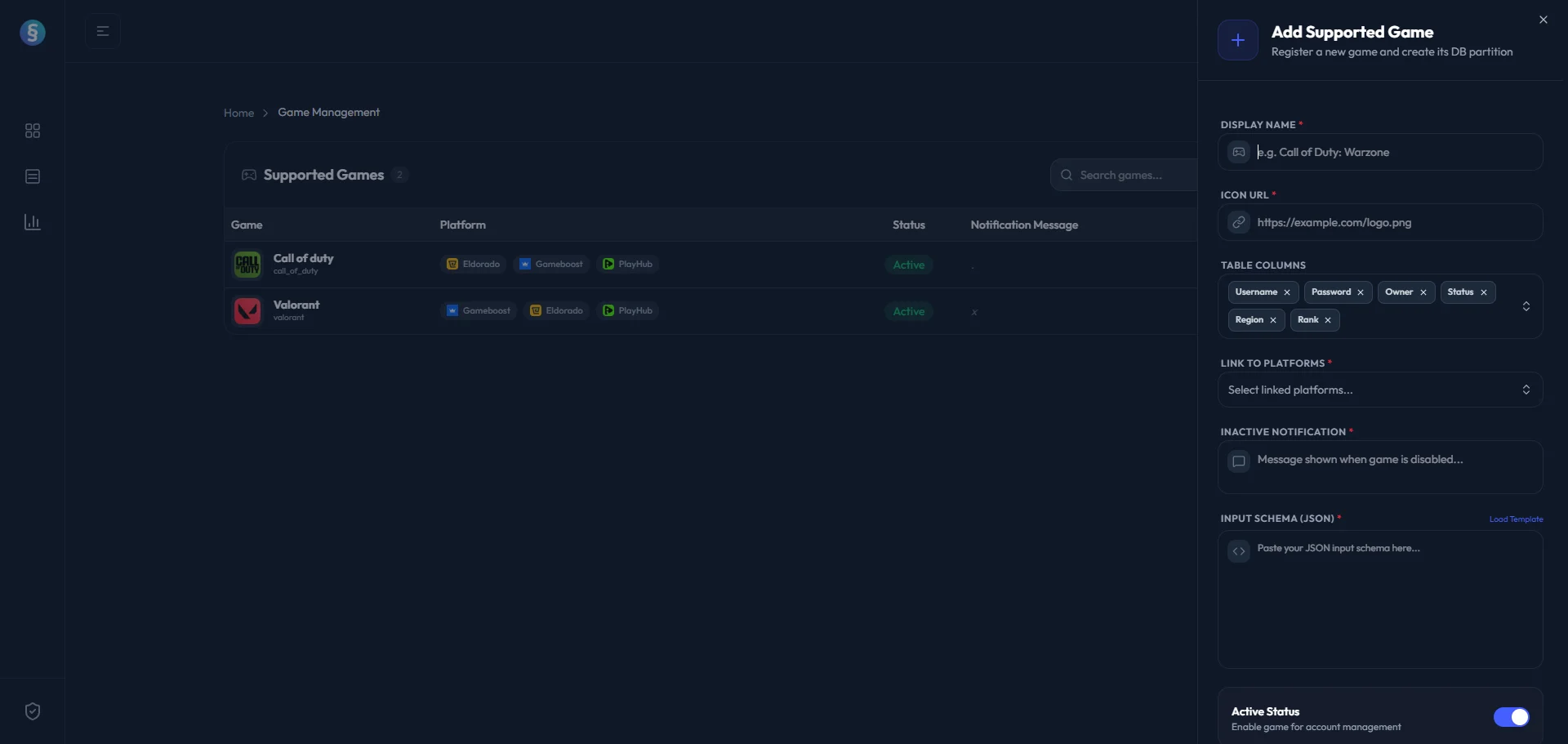Go to Home in the breadcrumb
Image resolution: width=1568 pixels, height=744 pixels.
(x=238, y=113)
